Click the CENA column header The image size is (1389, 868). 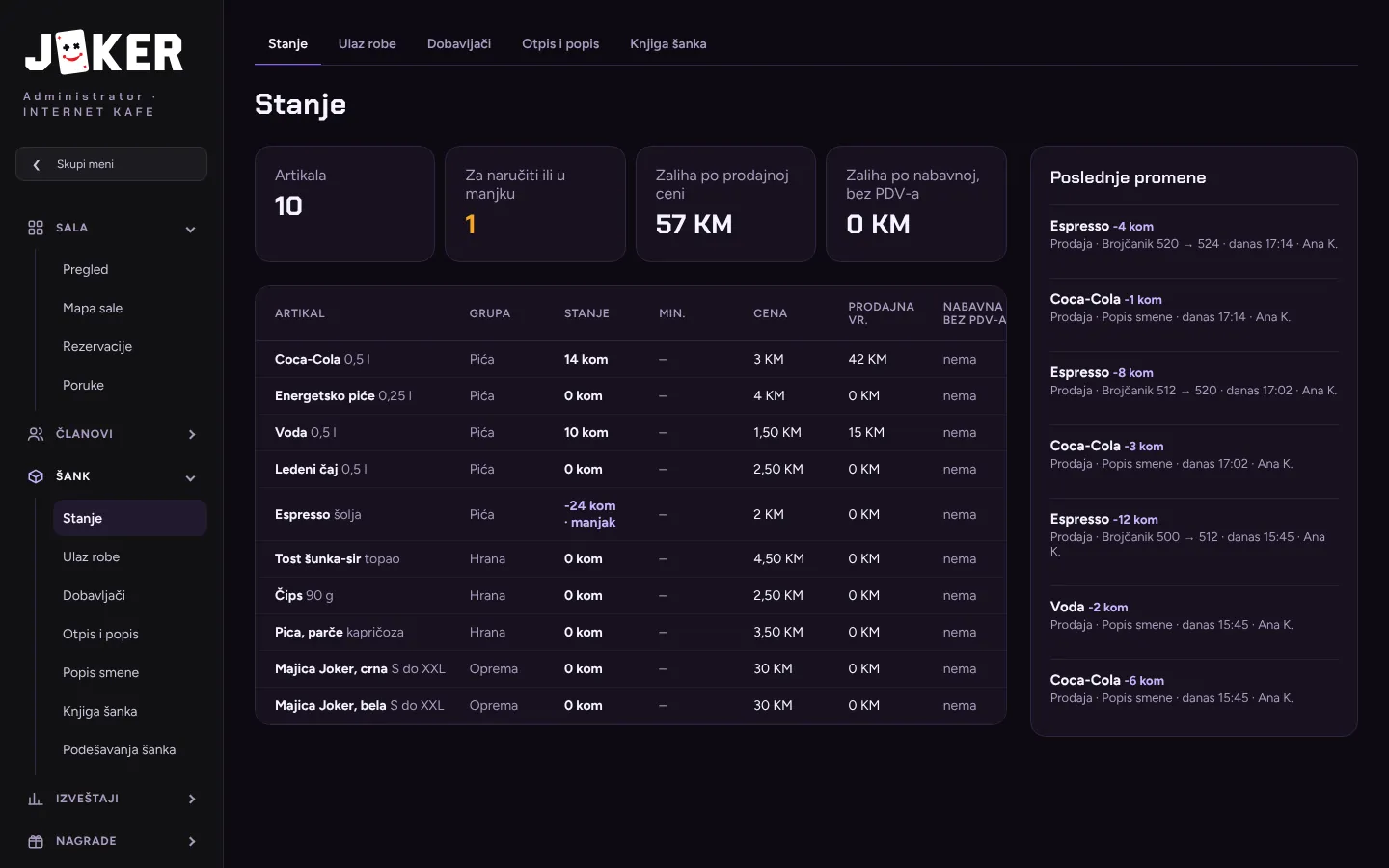(770, 313)
